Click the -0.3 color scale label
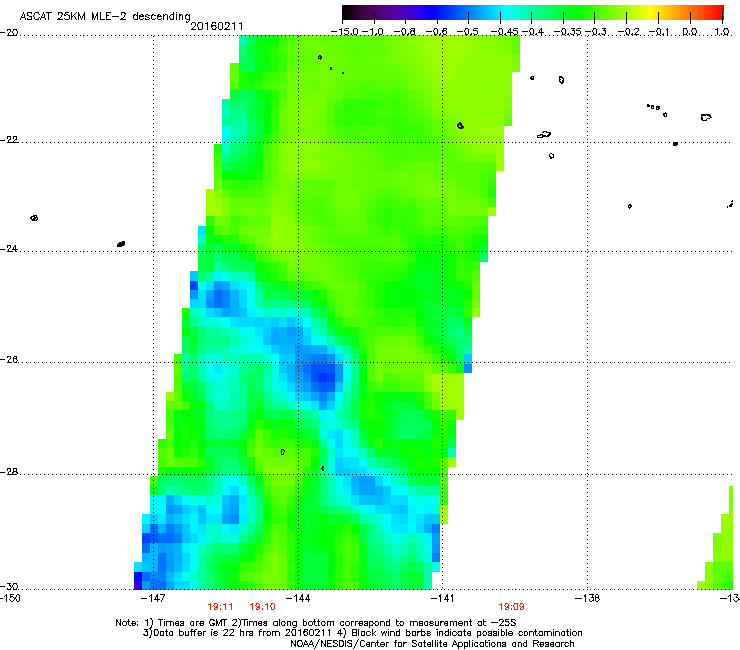Screen dimensions: 740x650 click(x=596, y=32)
